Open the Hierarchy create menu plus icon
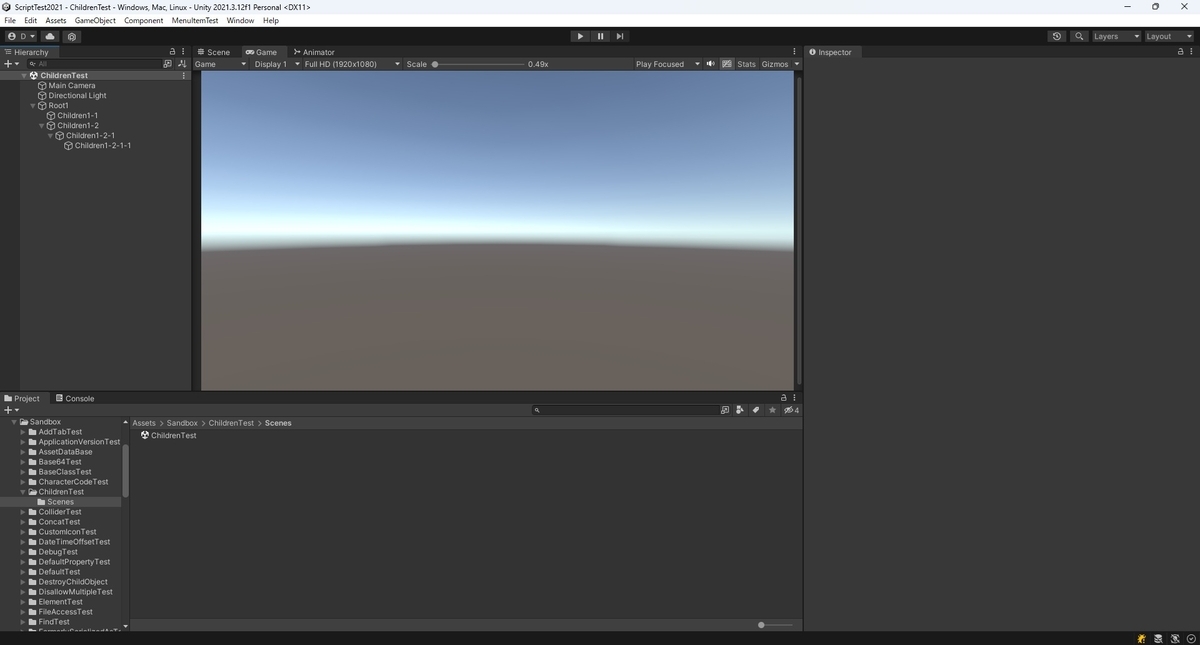 [x=8, y=63]
